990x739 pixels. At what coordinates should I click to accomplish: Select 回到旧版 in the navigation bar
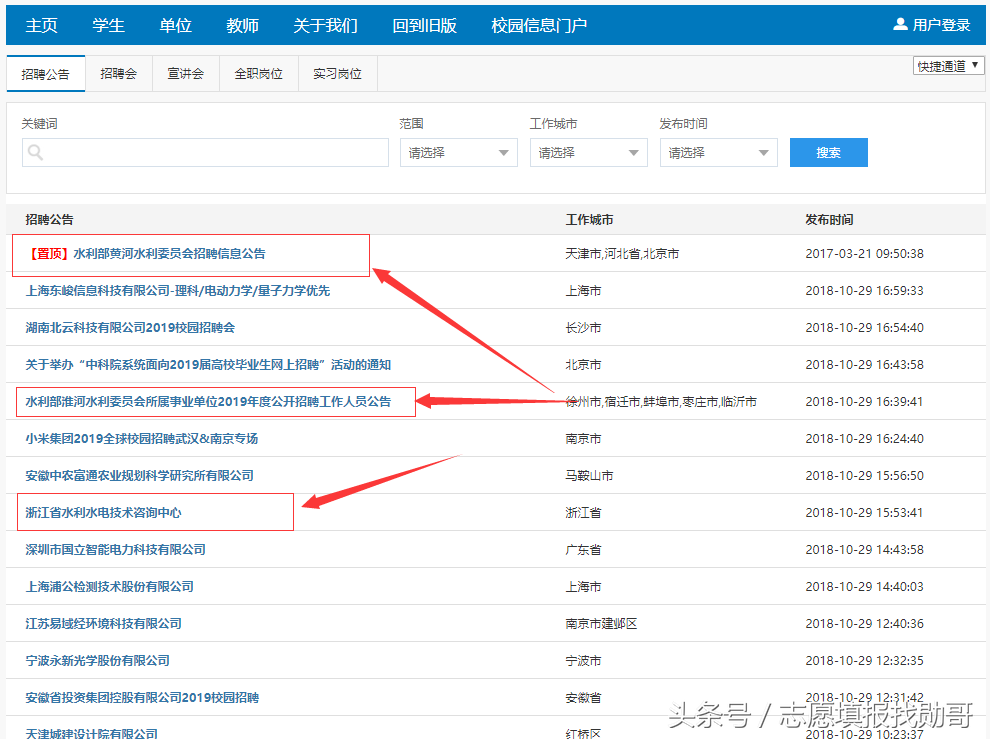(x=424, y=25)
